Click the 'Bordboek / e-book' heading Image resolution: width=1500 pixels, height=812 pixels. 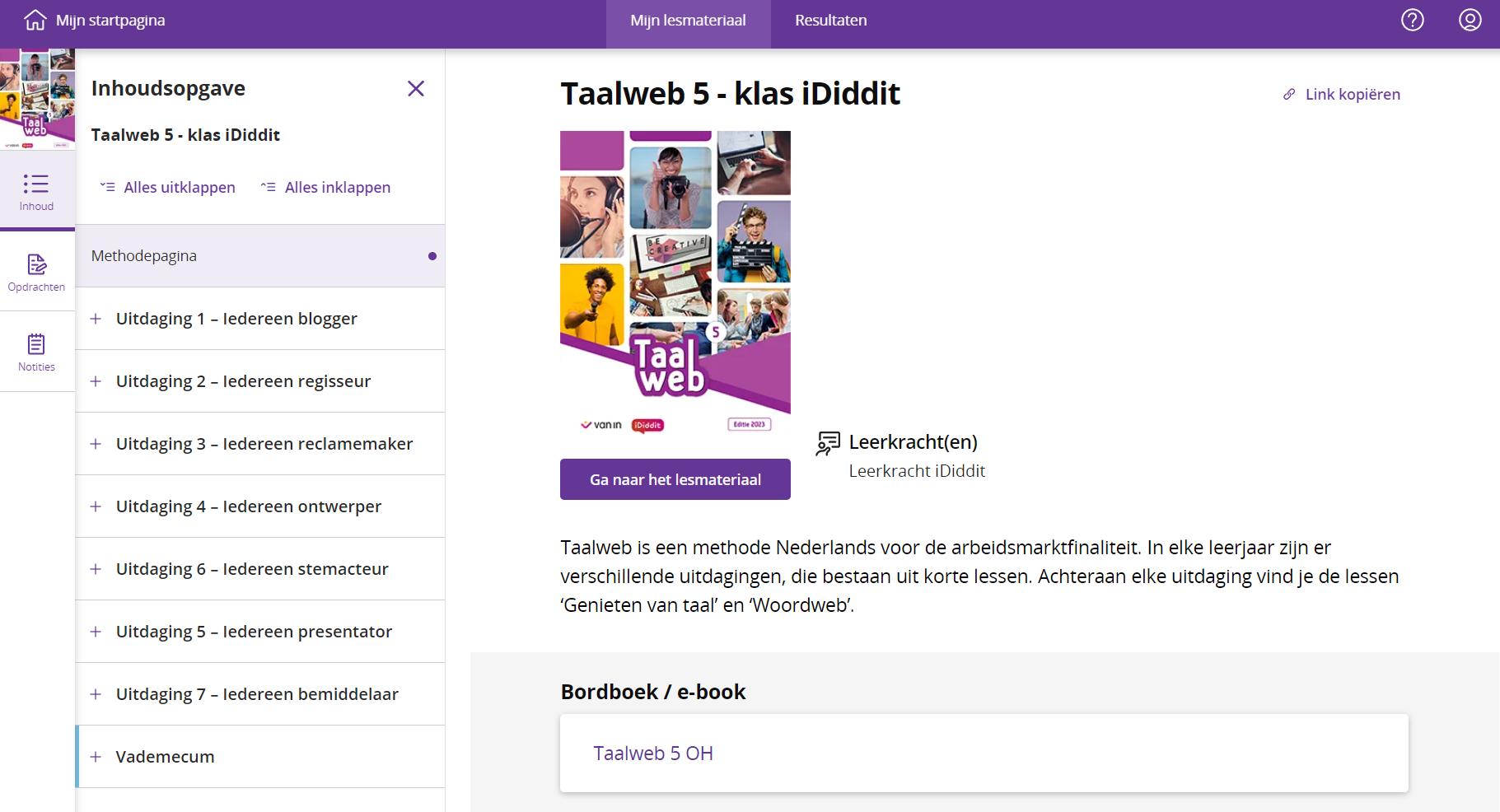(653, 692)
